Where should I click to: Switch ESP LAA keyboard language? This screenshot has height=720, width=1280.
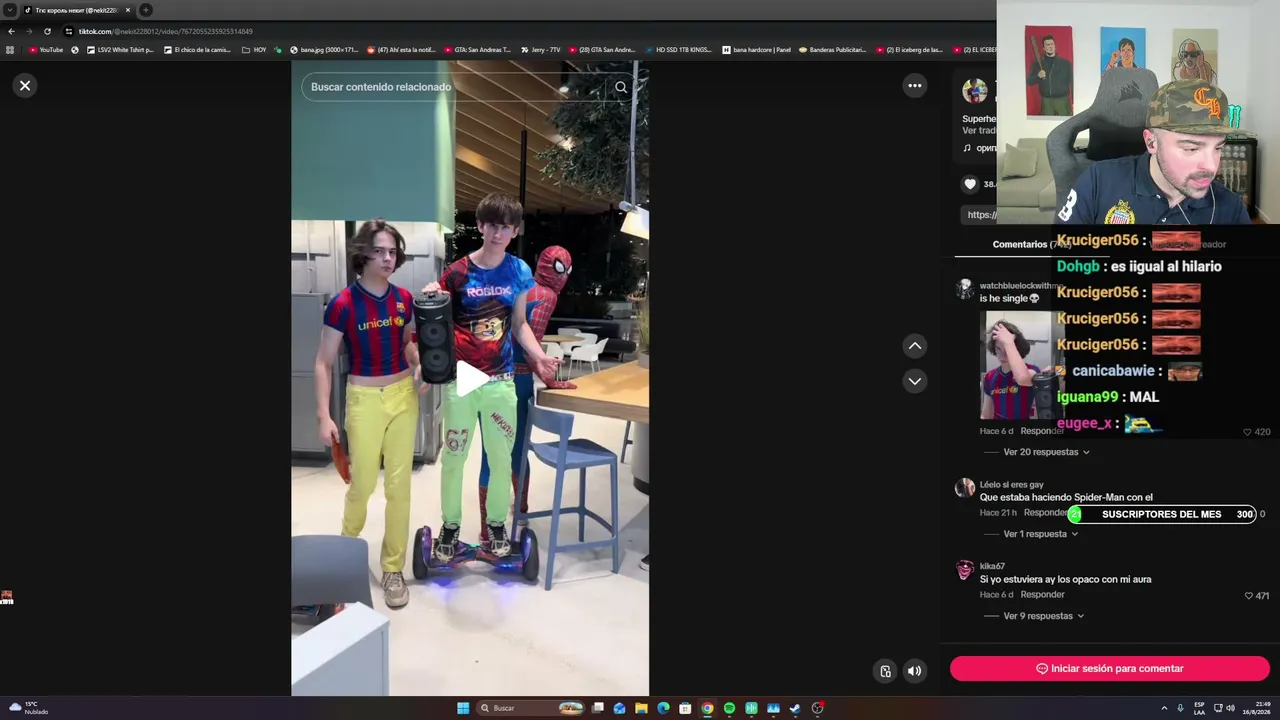pos(1199,708)
